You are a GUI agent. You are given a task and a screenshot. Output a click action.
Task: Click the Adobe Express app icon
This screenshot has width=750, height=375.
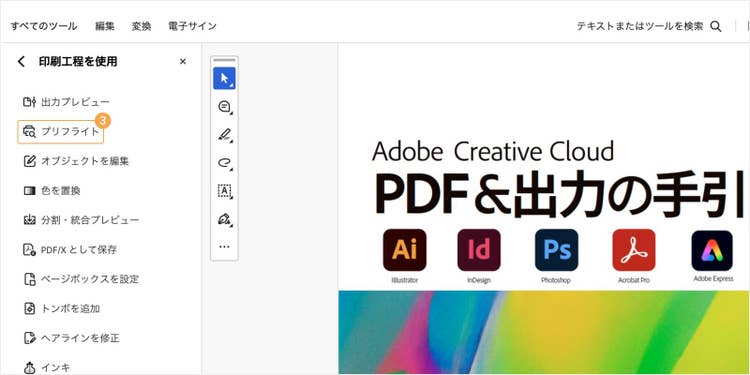point(712,250)
